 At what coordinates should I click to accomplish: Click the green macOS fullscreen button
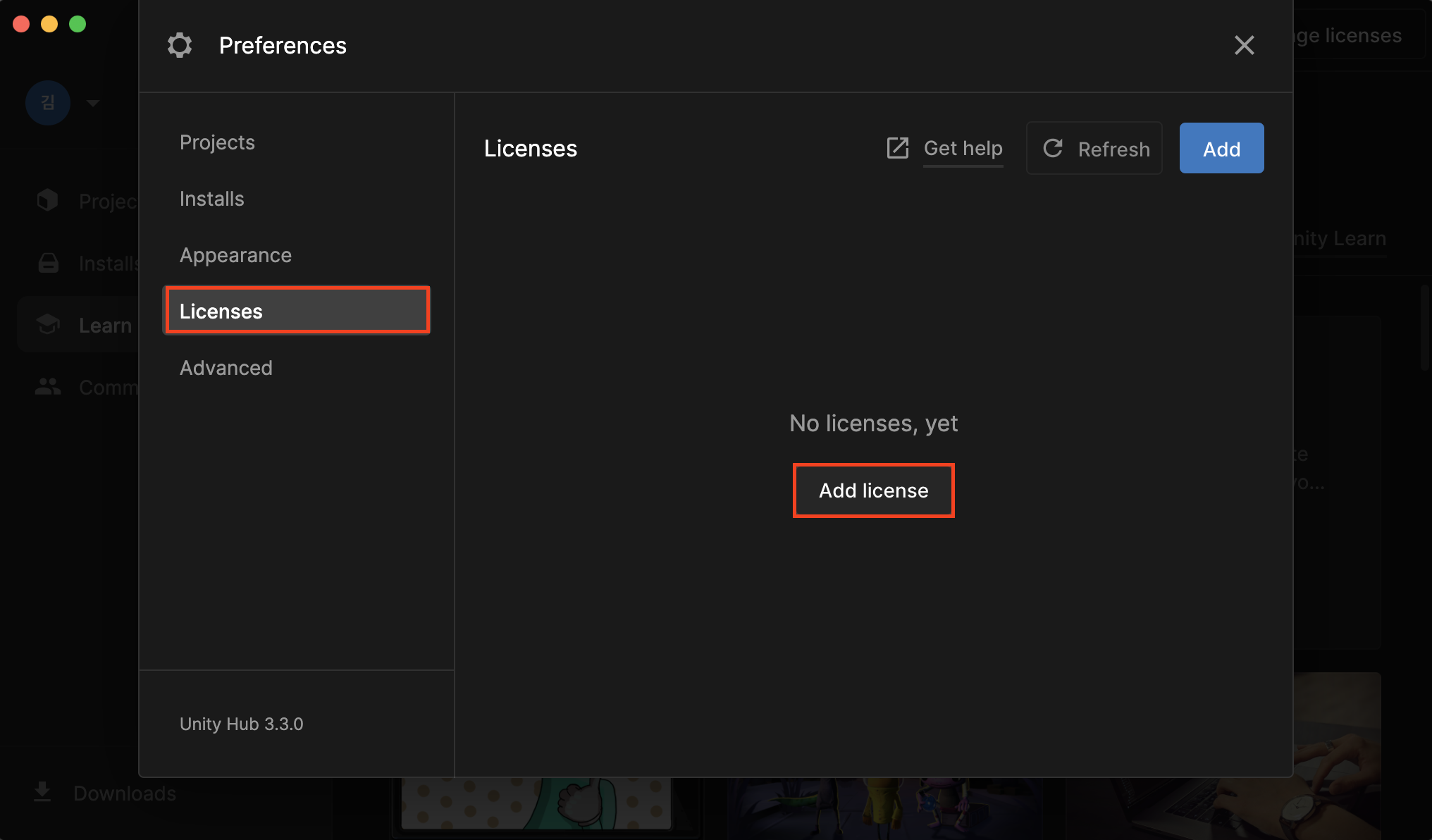tap(78, 24)
